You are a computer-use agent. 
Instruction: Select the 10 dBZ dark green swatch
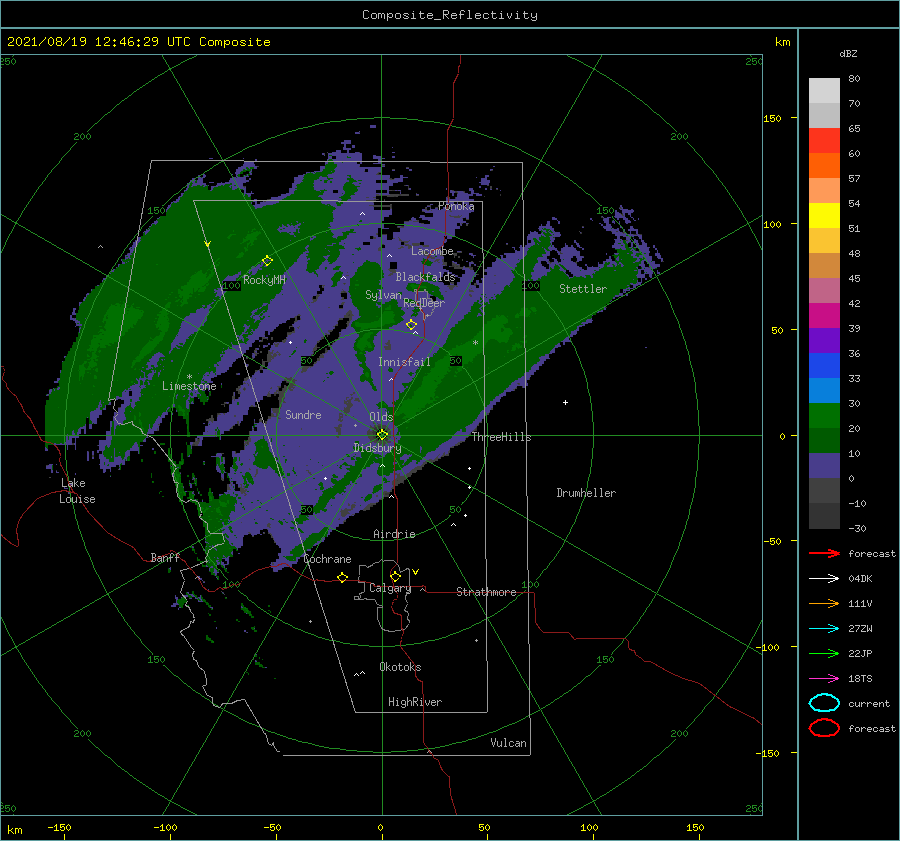point(824,440)
